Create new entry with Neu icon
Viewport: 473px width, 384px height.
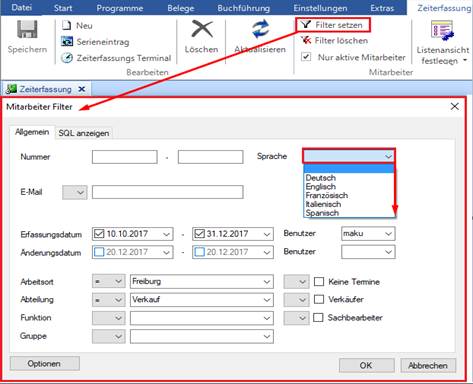(x=67, y=25)
